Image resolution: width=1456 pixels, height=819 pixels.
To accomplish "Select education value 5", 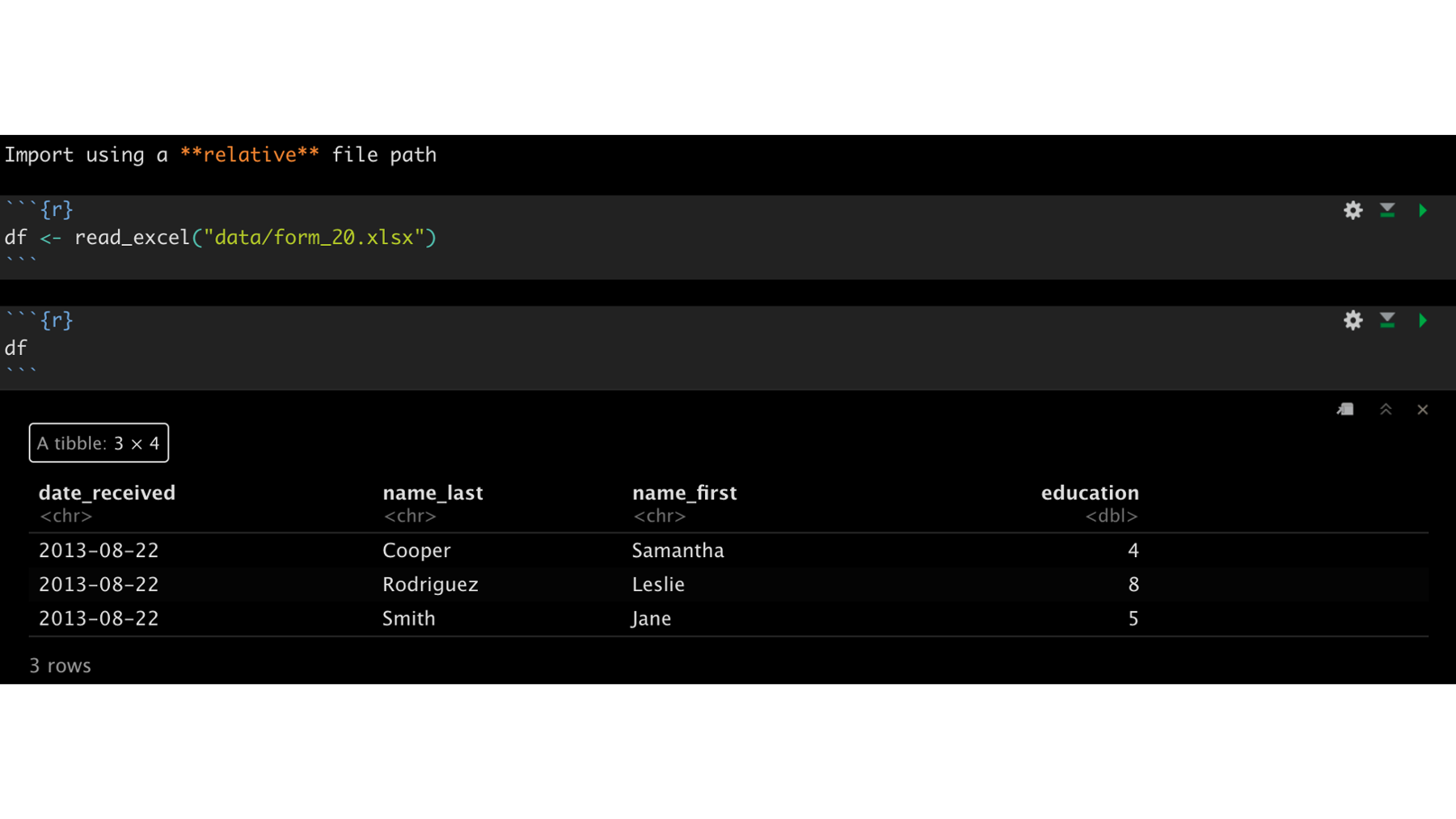I will coord(1133,618).
